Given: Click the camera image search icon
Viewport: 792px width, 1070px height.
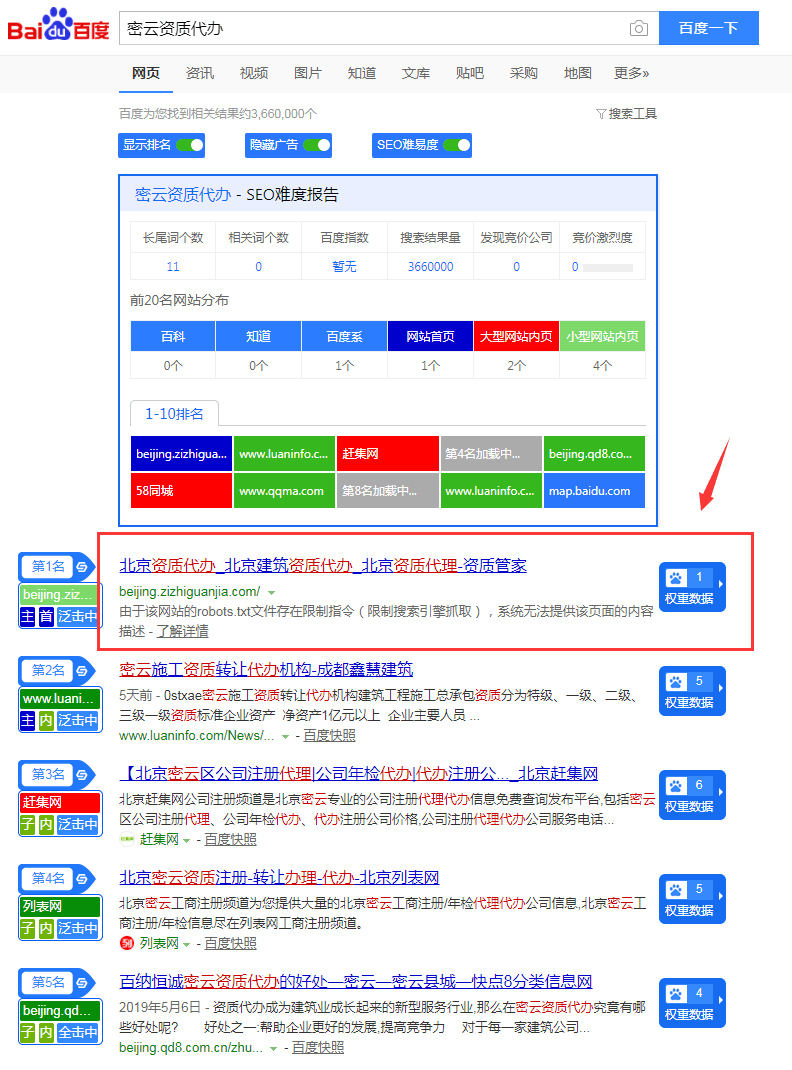Looking at the screenshot, I should 639,28.
